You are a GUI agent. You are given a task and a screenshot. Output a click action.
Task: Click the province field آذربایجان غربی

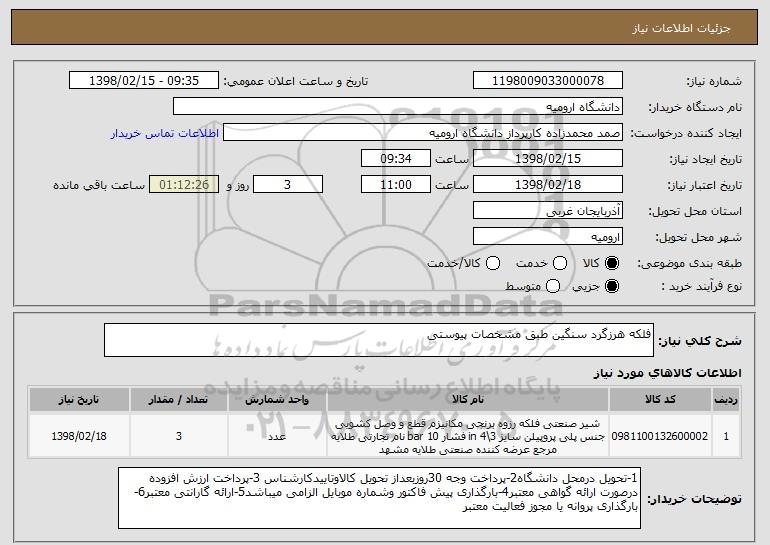click(x=548, y=211)
